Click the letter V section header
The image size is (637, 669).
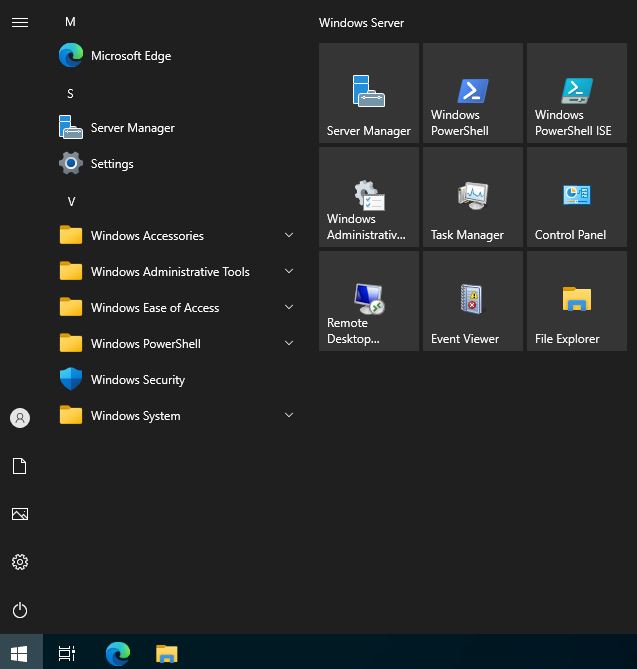click(x=71, y=202)
